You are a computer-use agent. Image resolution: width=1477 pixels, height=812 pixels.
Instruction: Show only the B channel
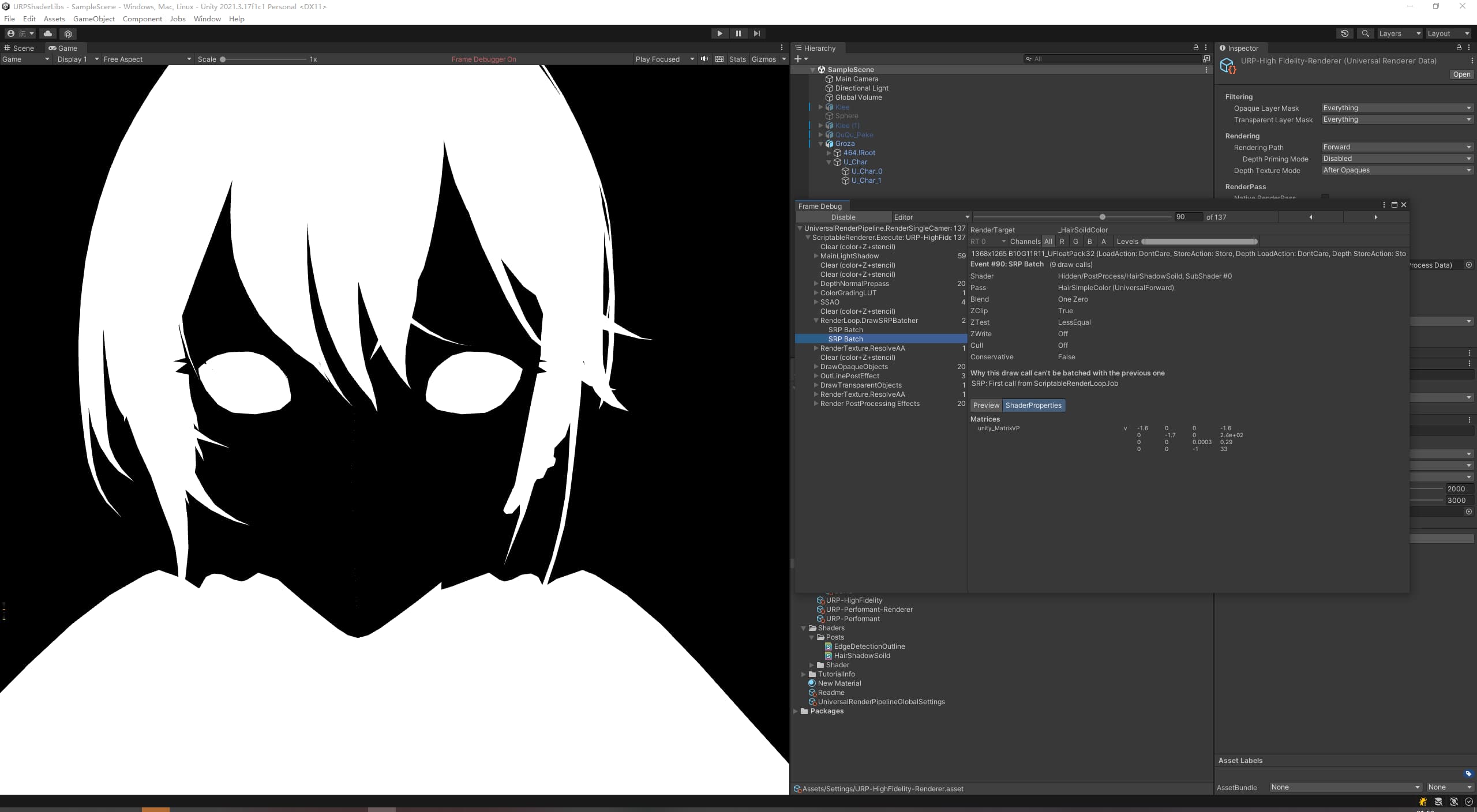(1089, 242)
